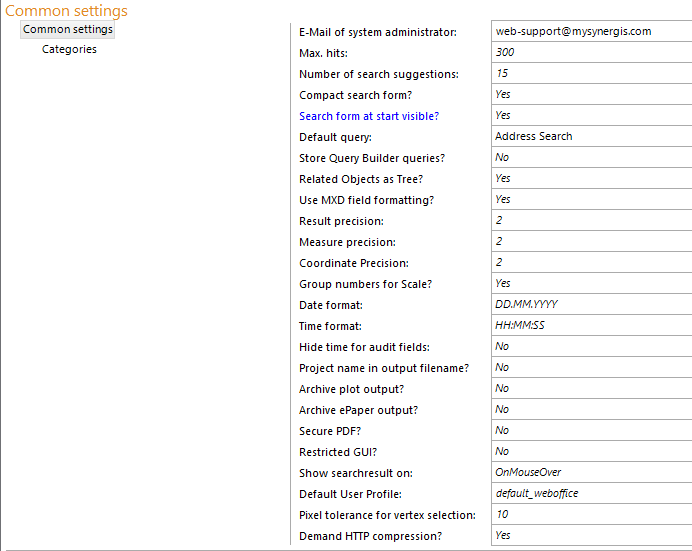This screenshot has width=692, height=551.
Task: Click Number of search suggestions value
Action: pos(590,73)
